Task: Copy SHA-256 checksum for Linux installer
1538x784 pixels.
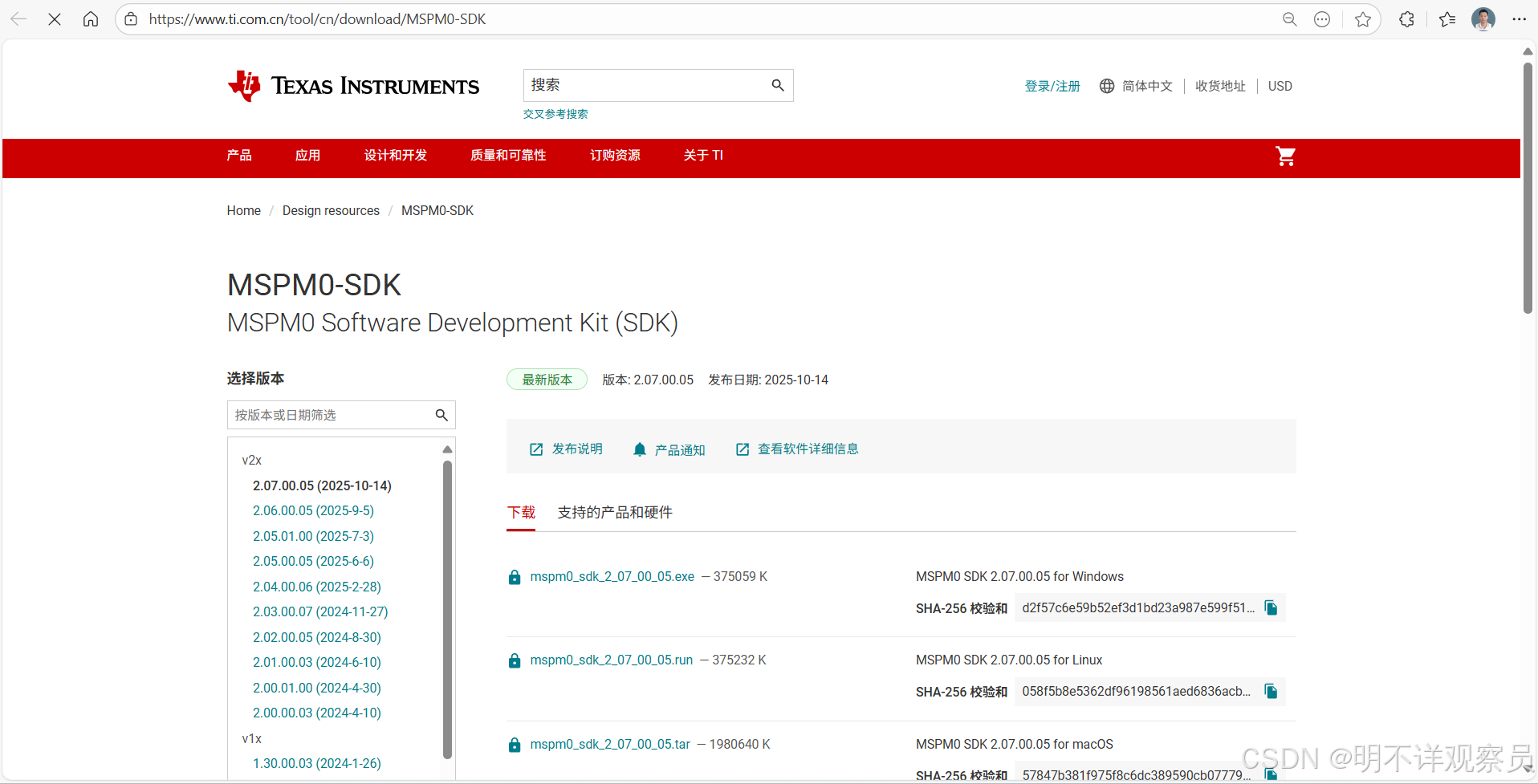Action: [x=1271, y=691]
